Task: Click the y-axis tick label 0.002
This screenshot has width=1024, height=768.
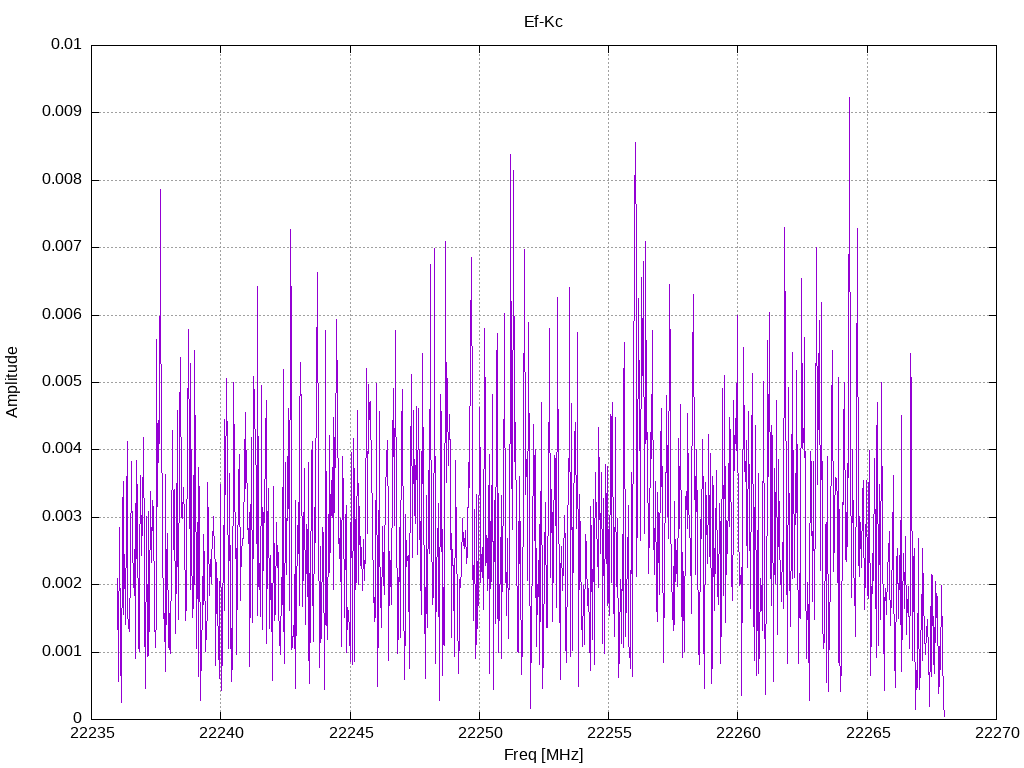Action: (x=62, y=584)
